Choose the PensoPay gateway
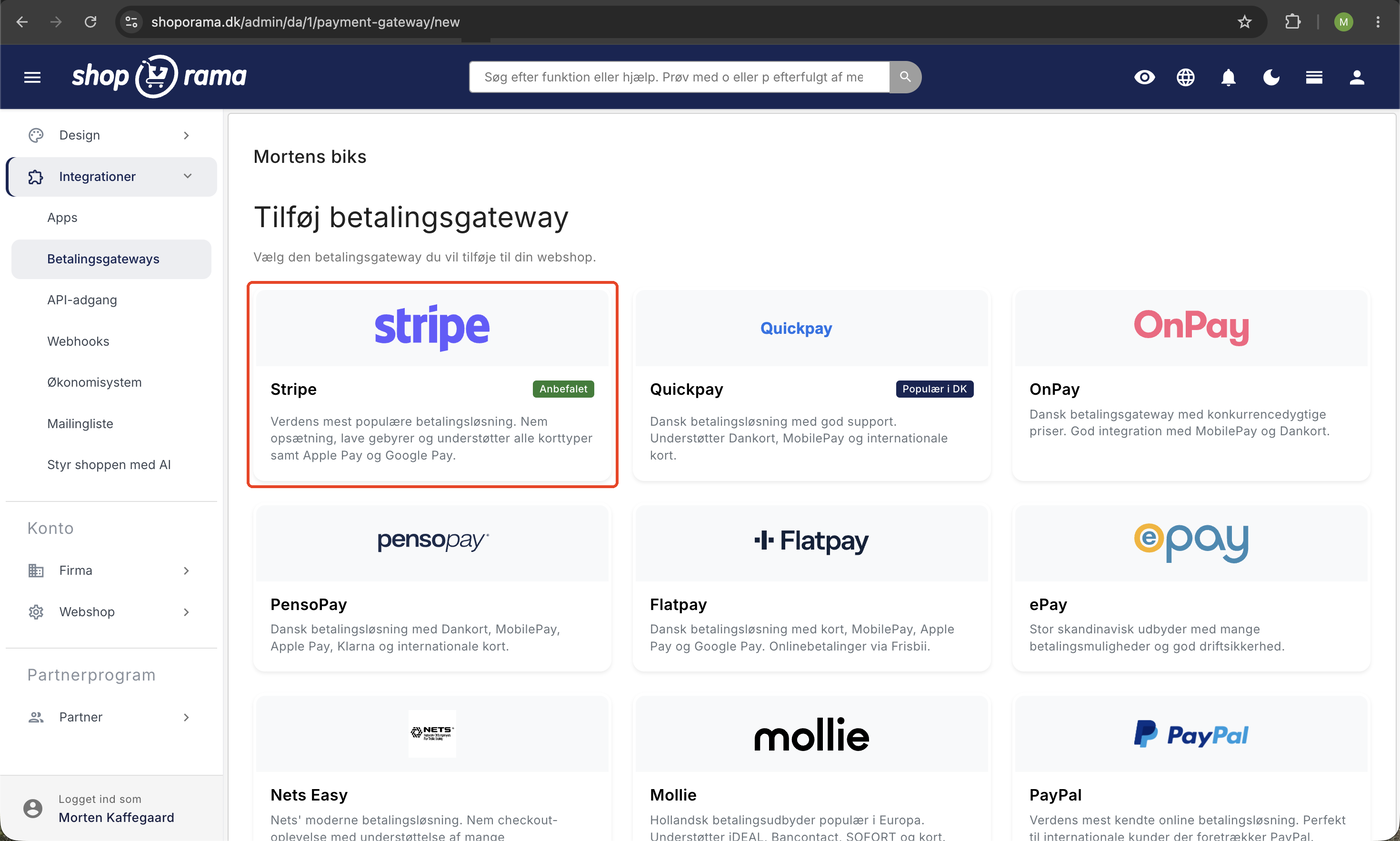This screenshot has height=841, width=1400. coord(432,589)
